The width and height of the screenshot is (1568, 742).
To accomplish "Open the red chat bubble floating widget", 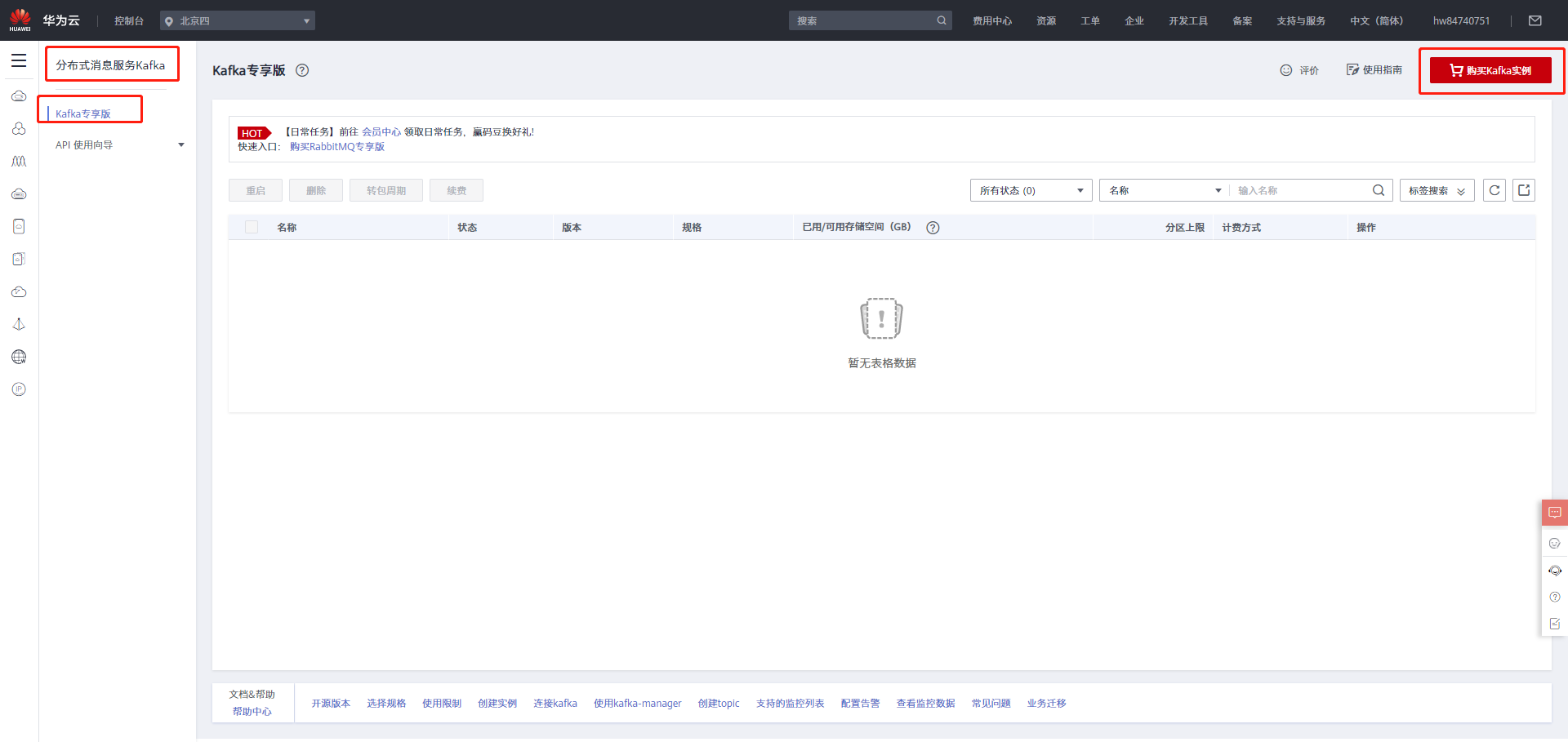I will tap(1555, 513).
